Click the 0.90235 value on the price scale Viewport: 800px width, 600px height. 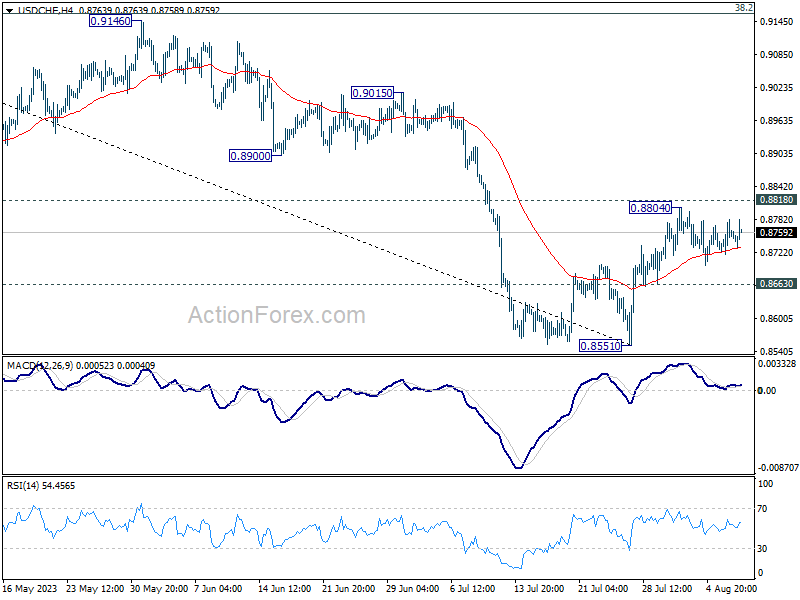[x=777, y=88]
